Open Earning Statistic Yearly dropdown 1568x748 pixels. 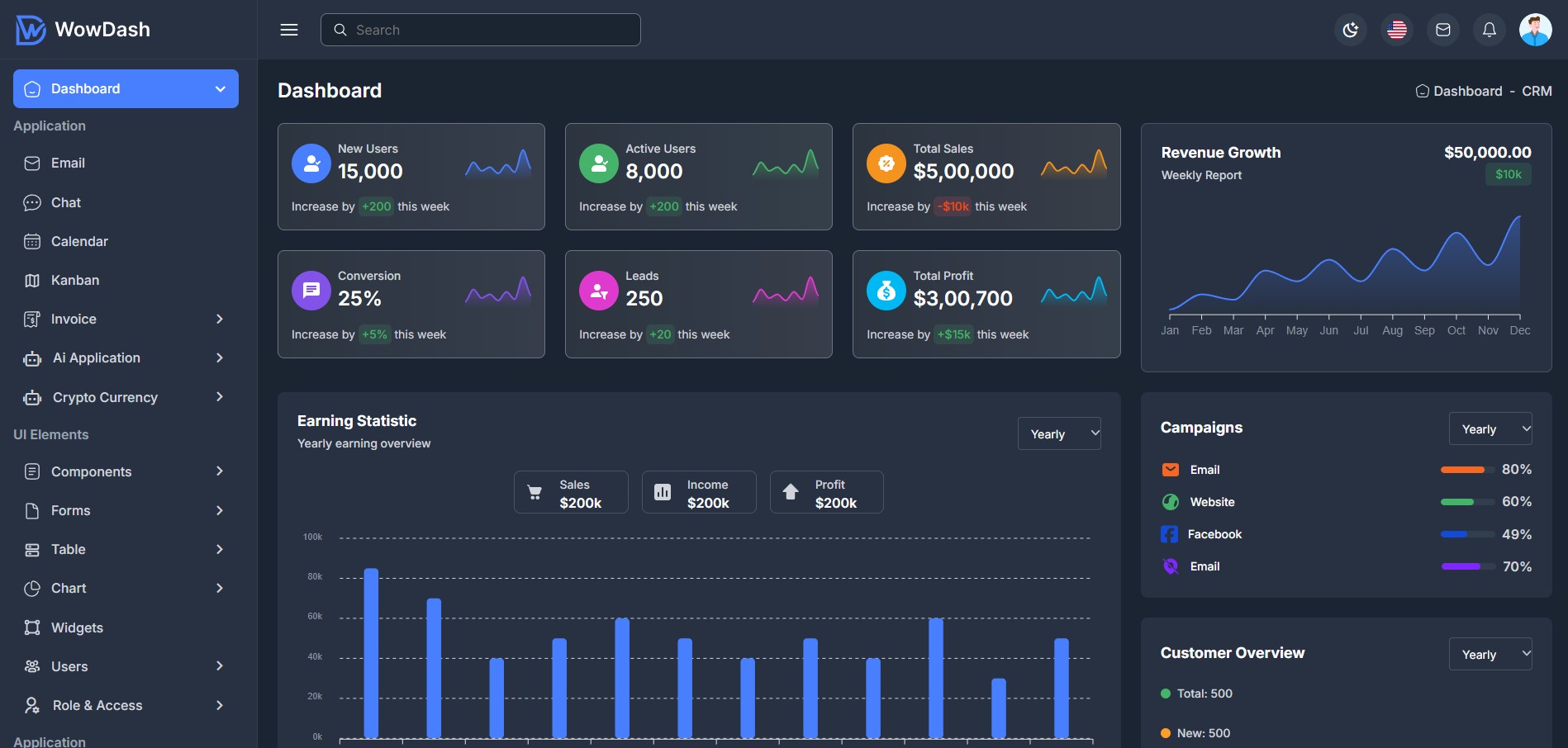pyautogui.click(x=1059, y=433)
